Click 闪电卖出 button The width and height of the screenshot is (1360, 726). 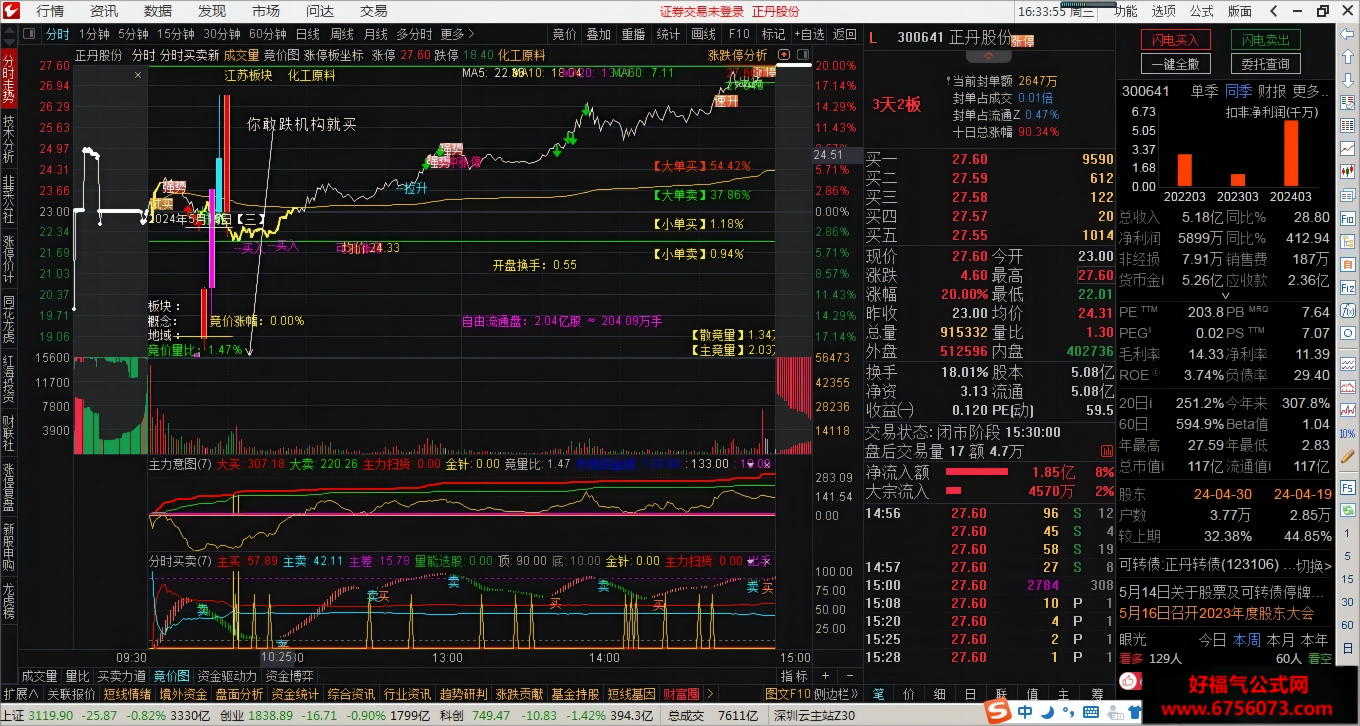click(1266, 40)
